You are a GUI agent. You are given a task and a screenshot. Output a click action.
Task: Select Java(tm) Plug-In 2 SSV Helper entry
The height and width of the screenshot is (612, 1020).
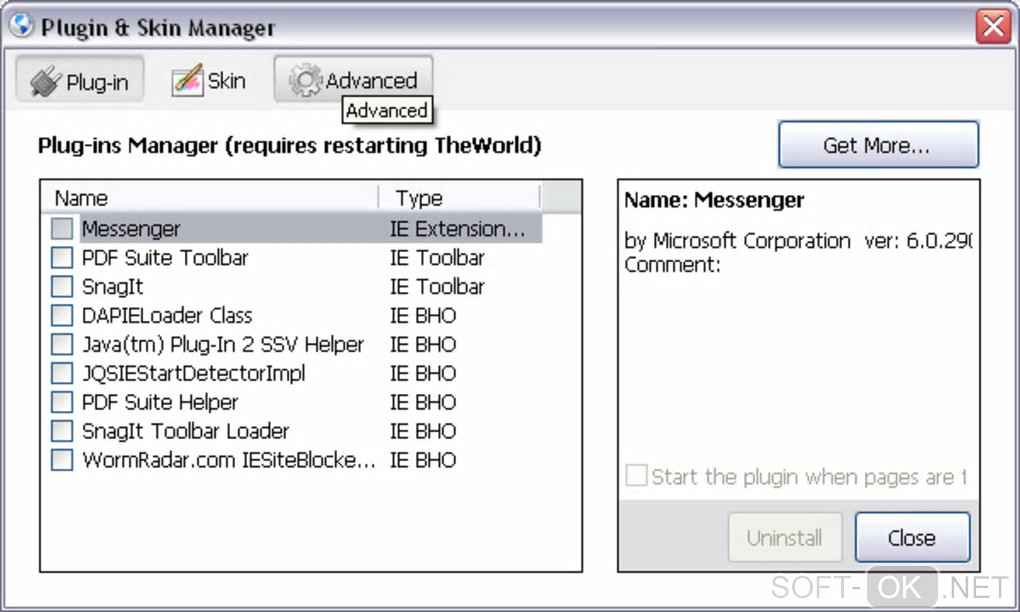pyautogui.click(x=222, y=345)
